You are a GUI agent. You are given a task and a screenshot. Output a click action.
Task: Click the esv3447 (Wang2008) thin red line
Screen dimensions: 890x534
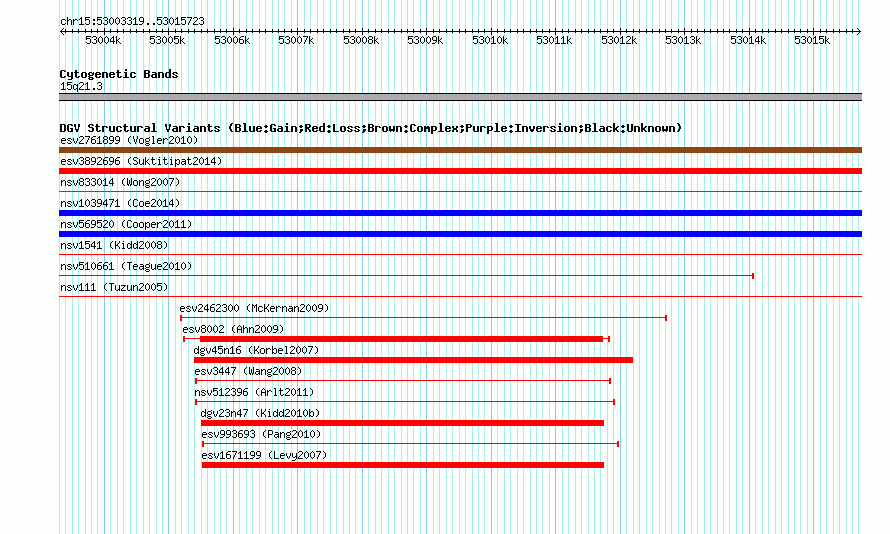403,381
